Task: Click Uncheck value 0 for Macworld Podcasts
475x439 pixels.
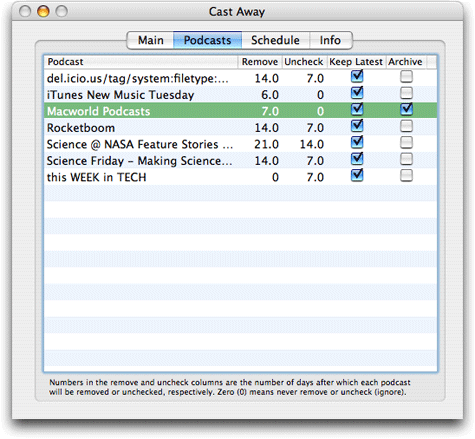Action: tap(320, 111)
